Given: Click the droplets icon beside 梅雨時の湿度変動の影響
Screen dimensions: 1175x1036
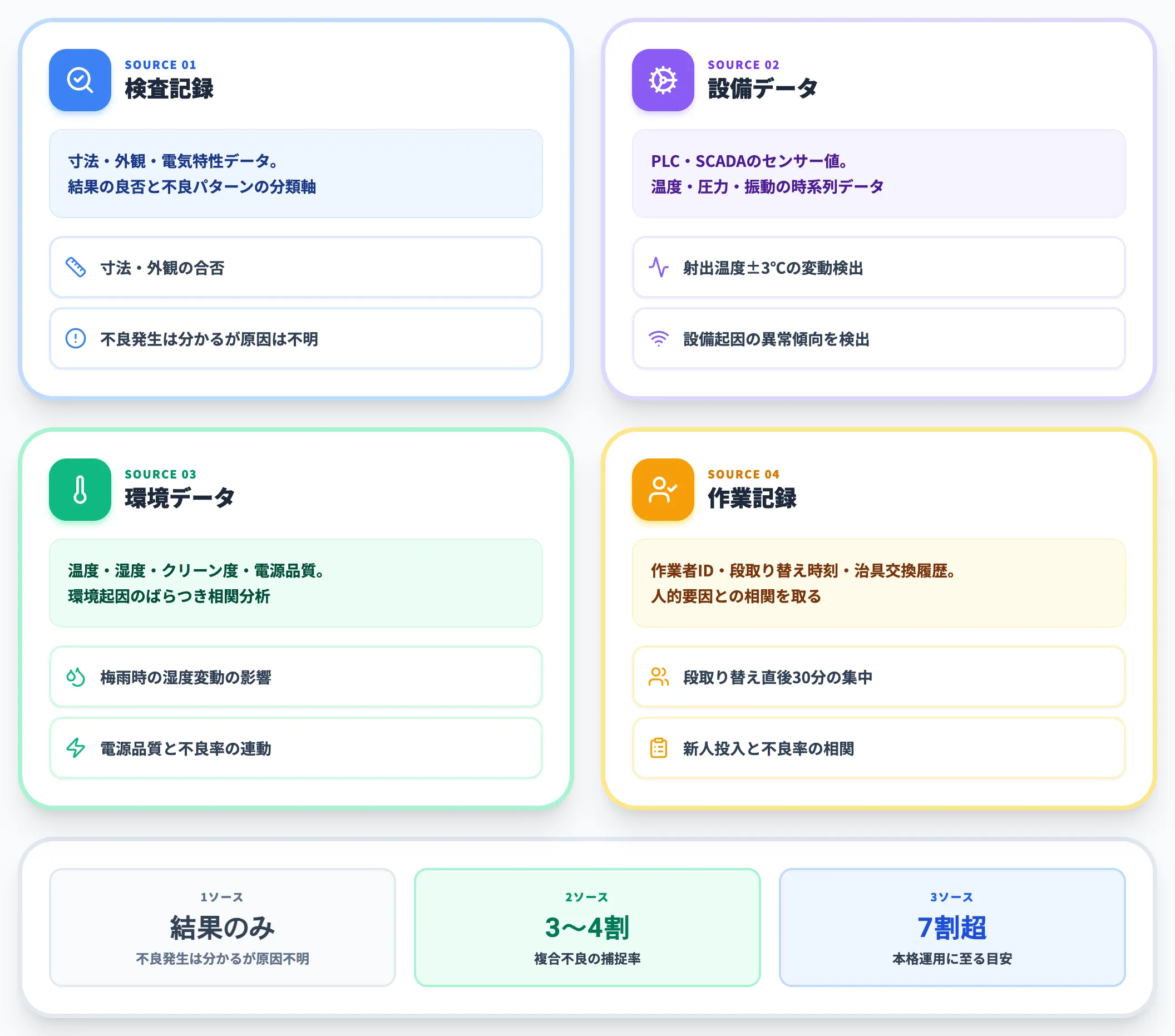Looking at the screenshot, I should tap(76, 677).
